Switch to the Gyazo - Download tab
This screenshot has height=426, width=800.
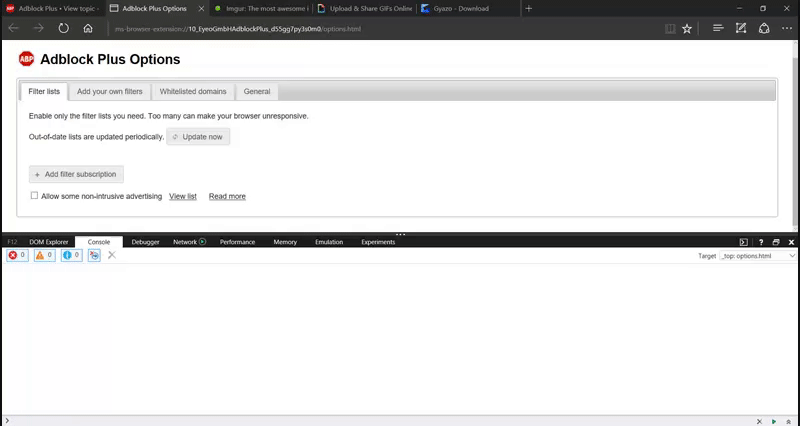[467, 9]
